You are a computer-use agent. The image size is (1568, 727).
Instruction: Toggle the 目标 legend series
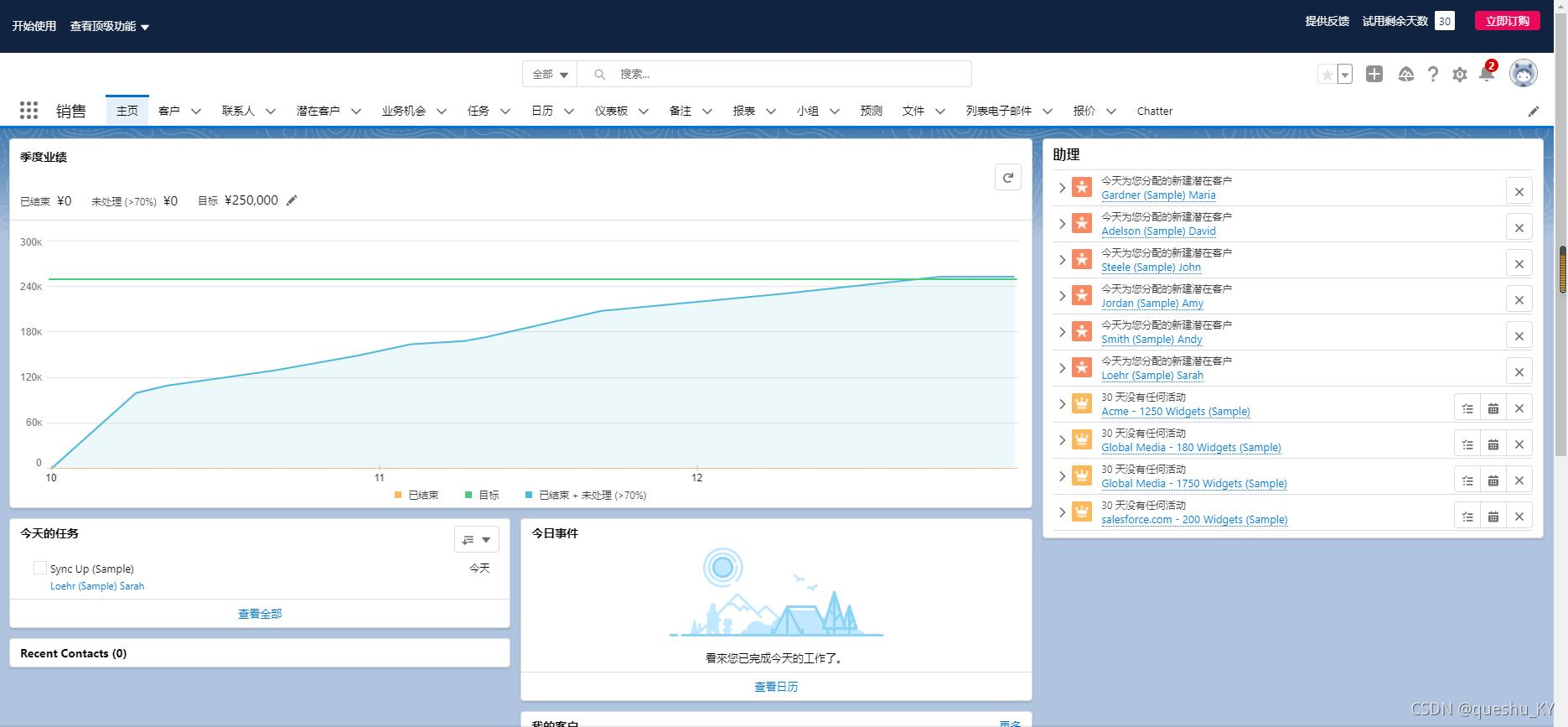coord(482,495)
